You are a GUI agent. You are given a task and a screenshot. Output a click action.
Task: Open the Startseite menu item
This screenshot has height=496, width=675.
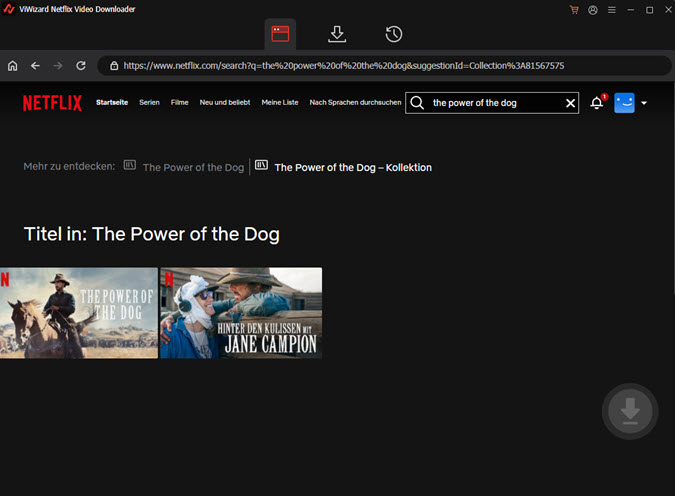112,102
